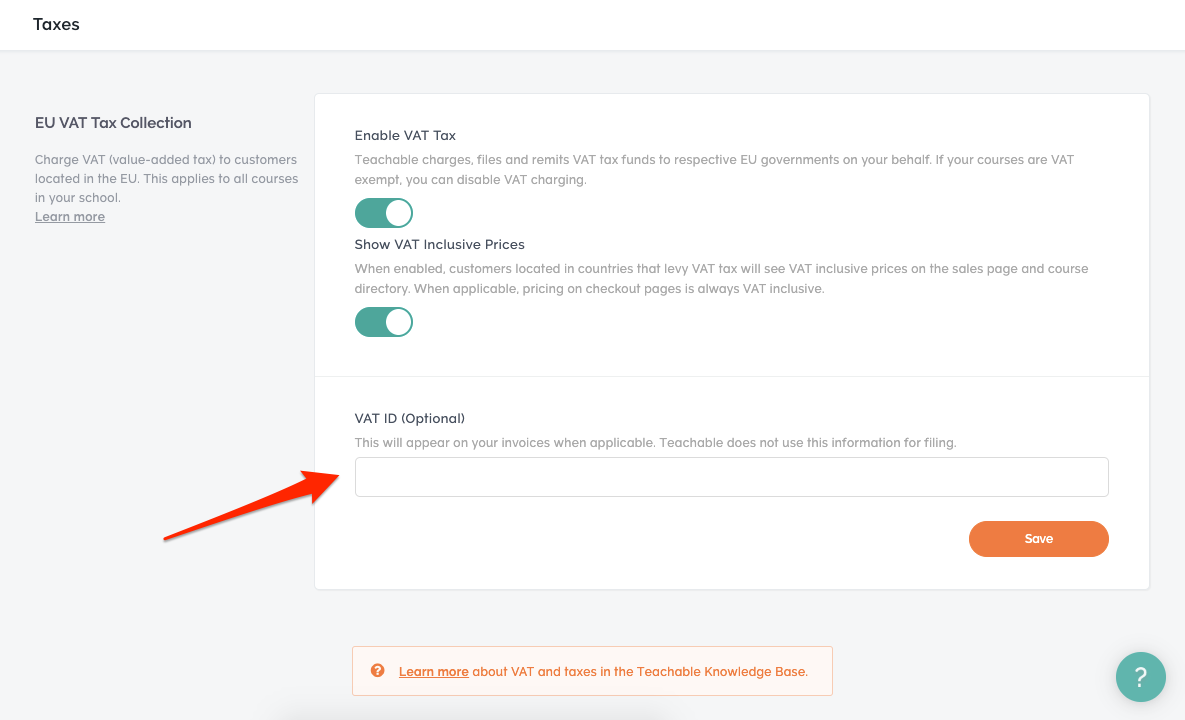
Task: Click the Taxes page heading
Action: [x=56, y=24]
